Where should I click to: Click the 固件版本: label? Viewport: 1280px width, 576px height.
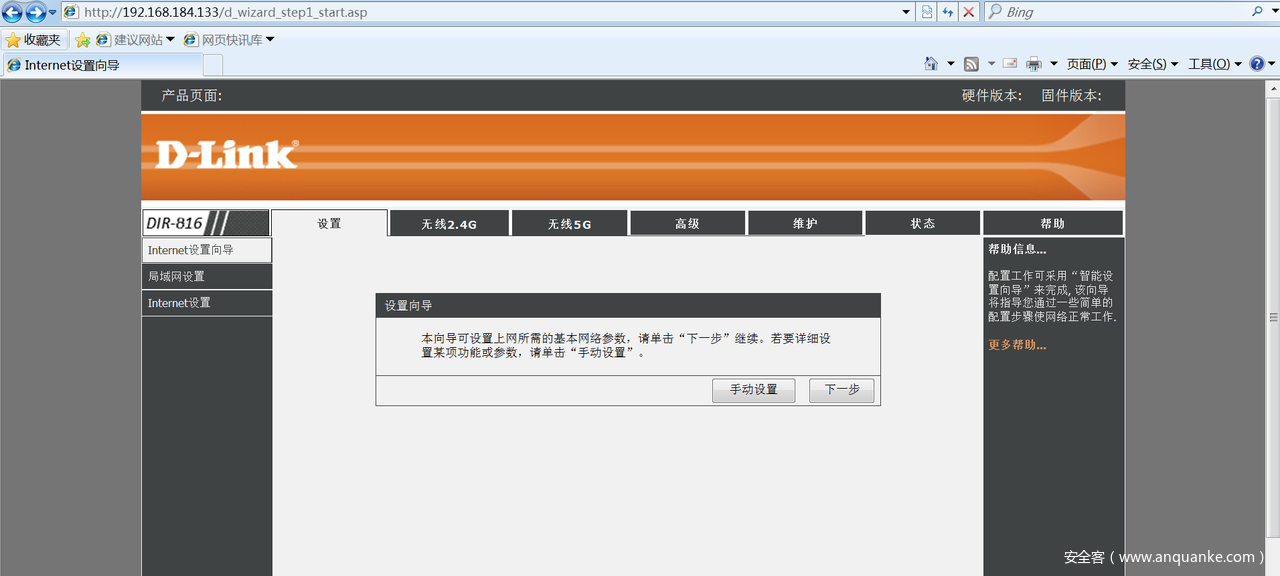pos(1072,96)
